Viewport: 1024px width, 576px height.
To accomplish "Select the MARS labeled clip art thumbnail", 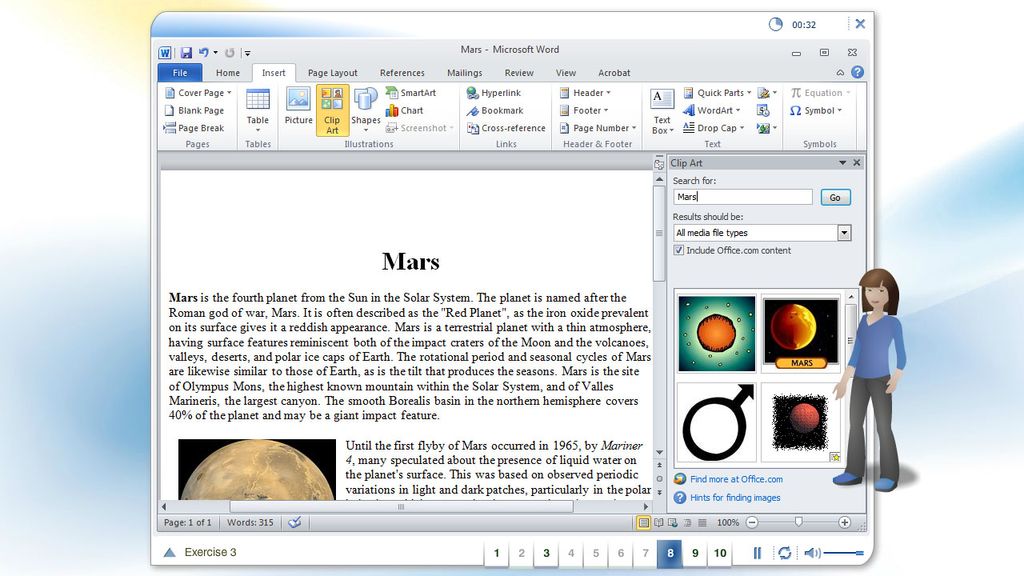I will [x=801, y=333].
